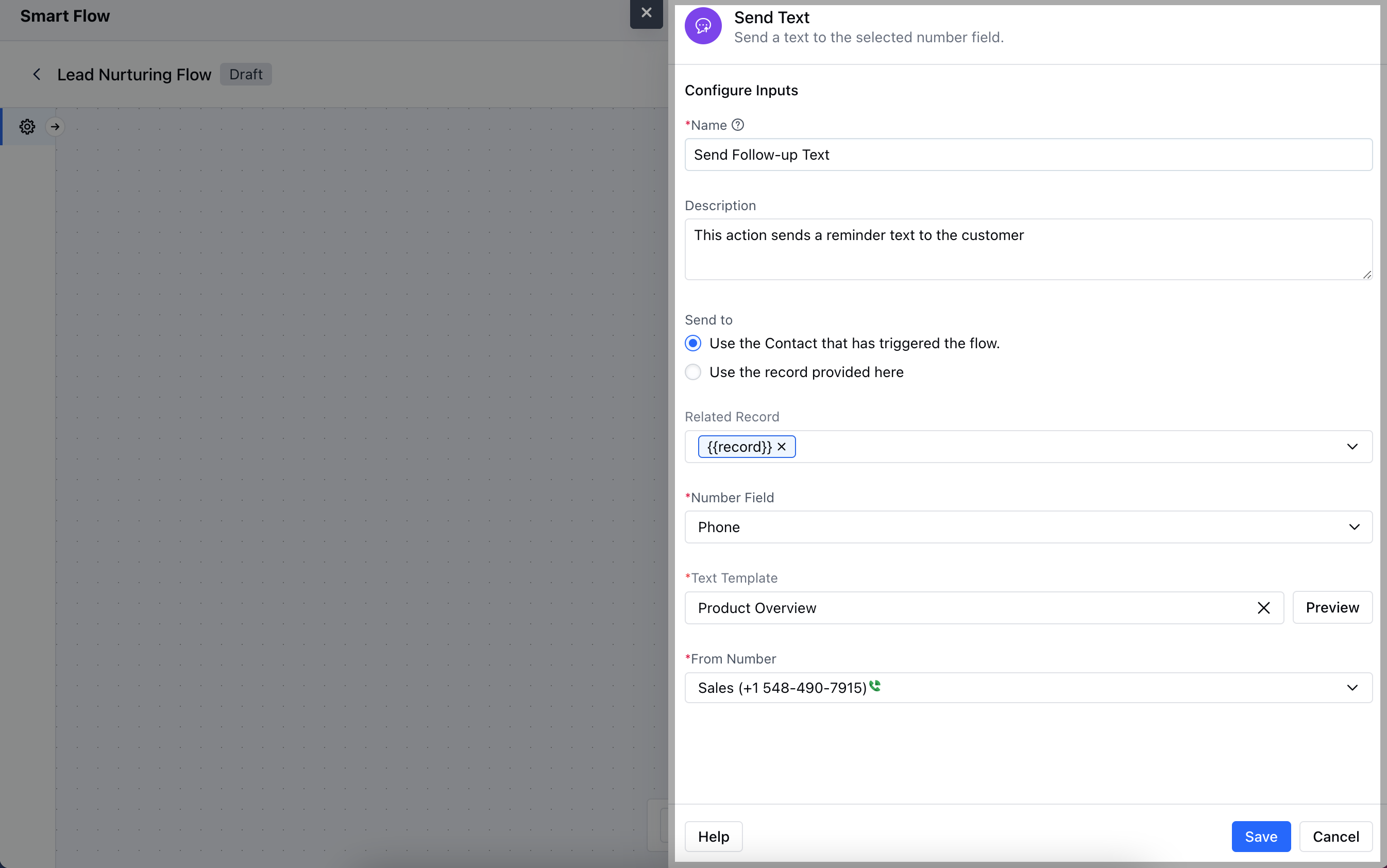Click the Name input field
This screenshot has width=1387, height=868.
pyautogui.click(x=1027, y=155)
